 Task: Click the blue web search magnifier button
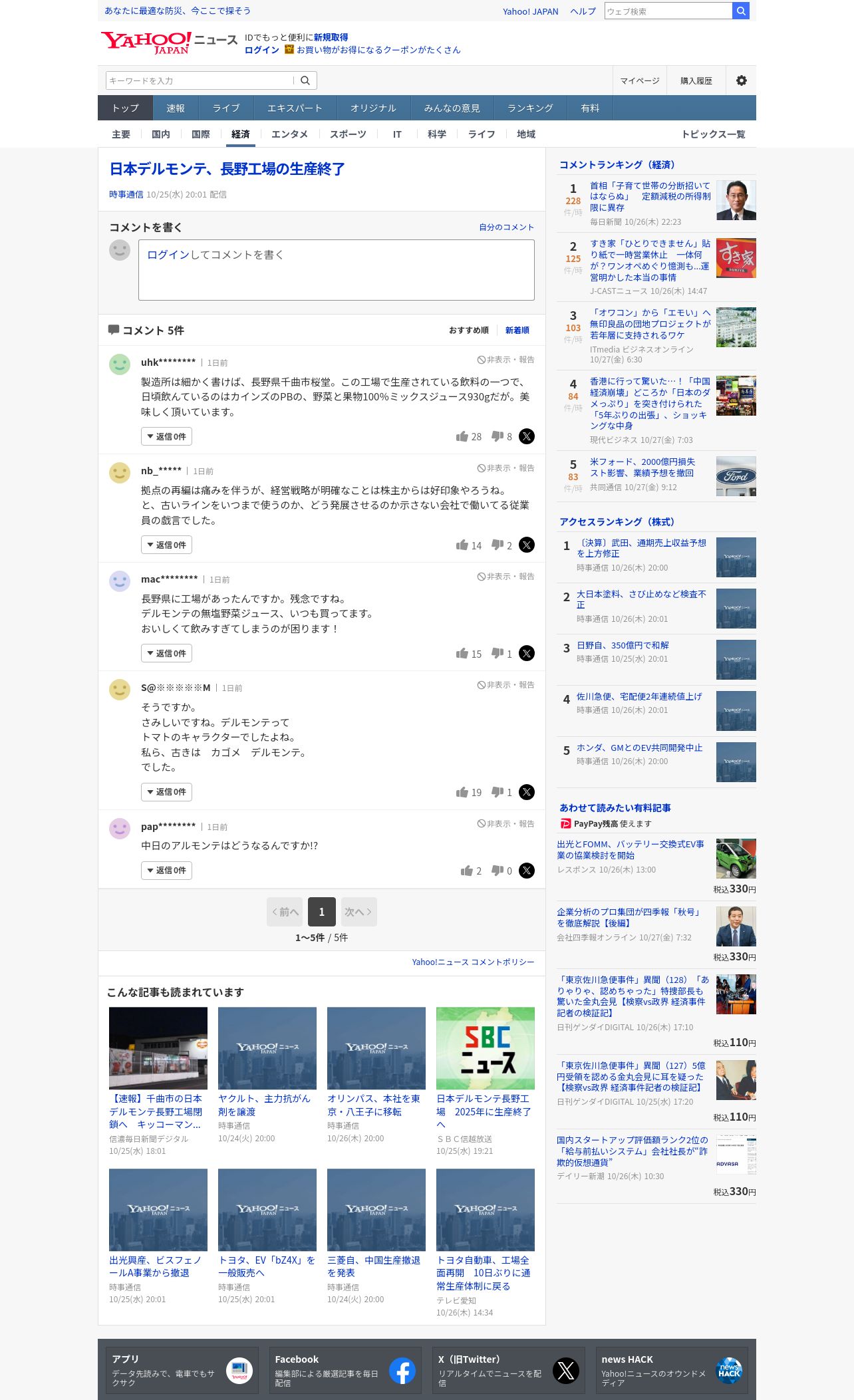point(740,11)
